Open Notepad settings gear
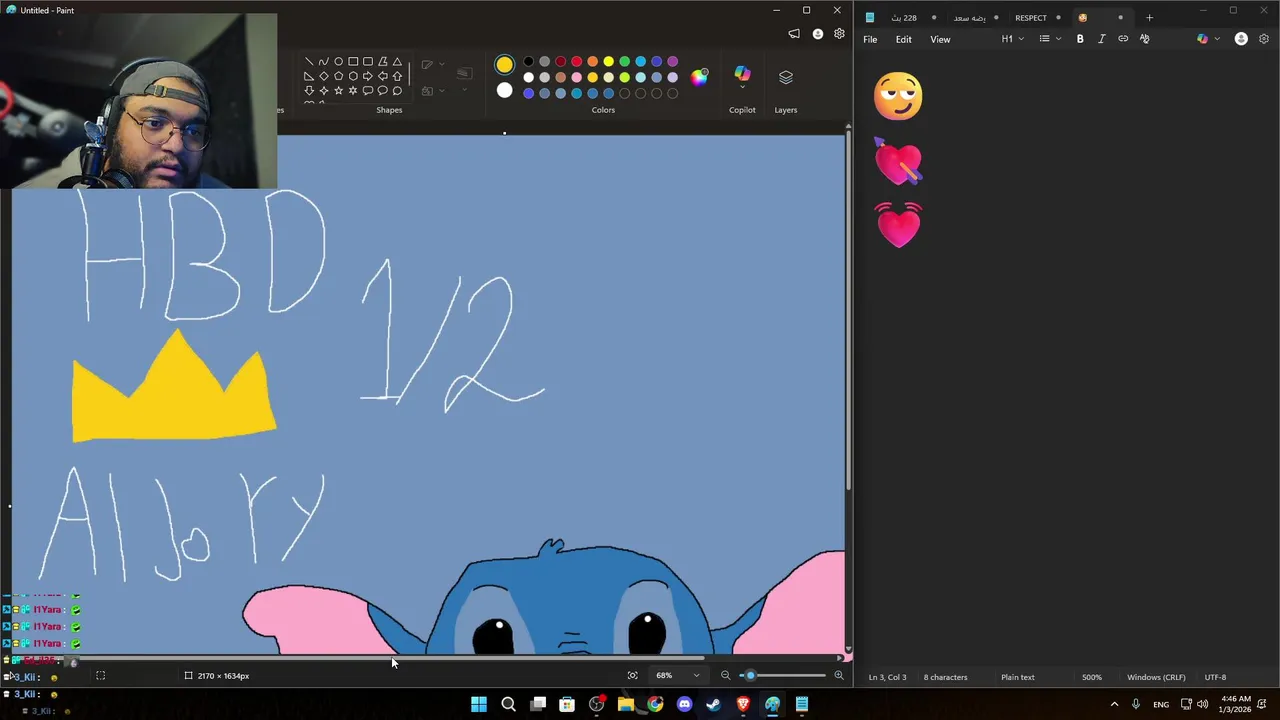 click(1264, 39)
